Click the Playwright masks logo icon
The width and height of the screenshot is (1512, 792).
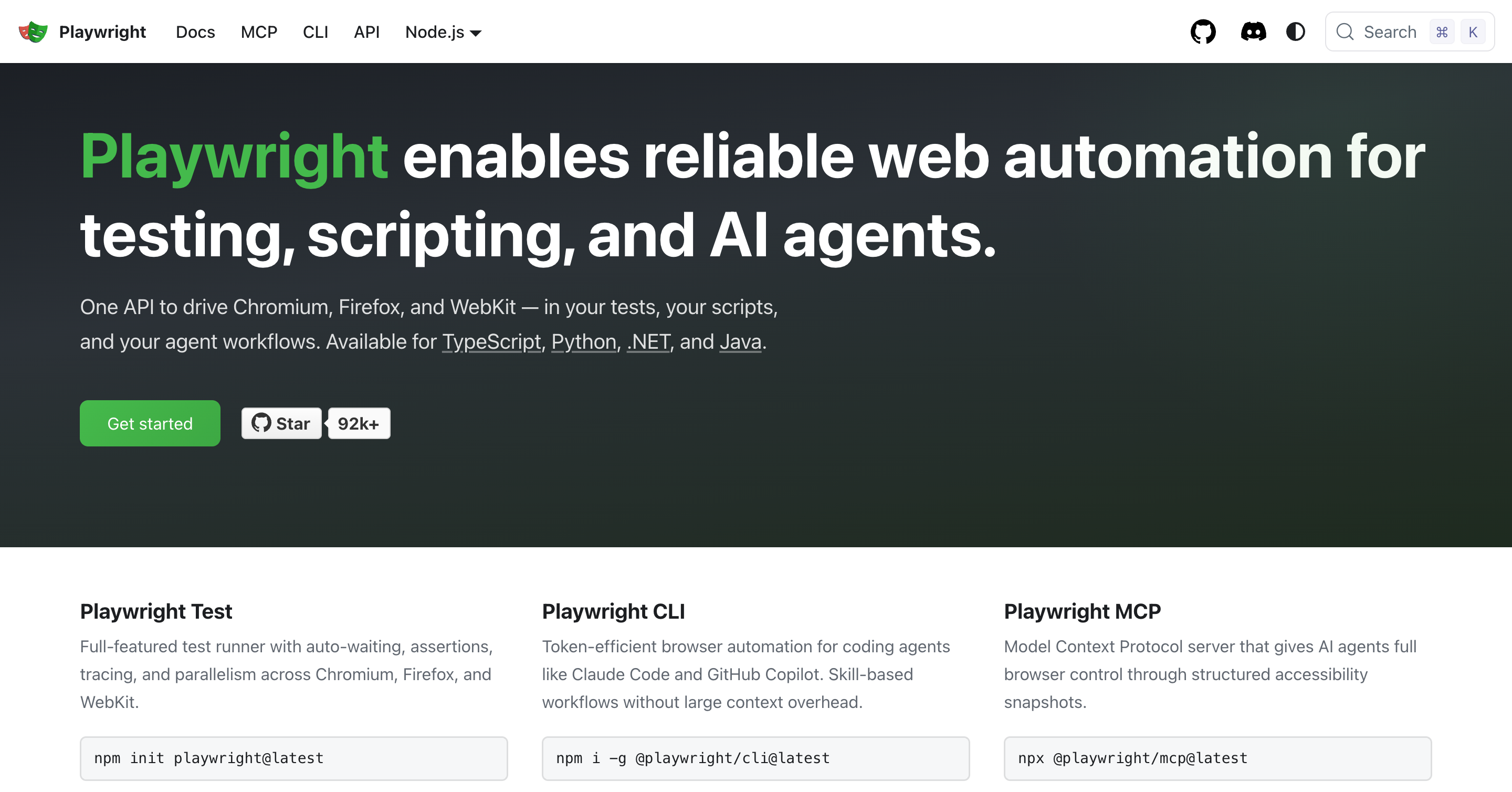pos(33,32)
